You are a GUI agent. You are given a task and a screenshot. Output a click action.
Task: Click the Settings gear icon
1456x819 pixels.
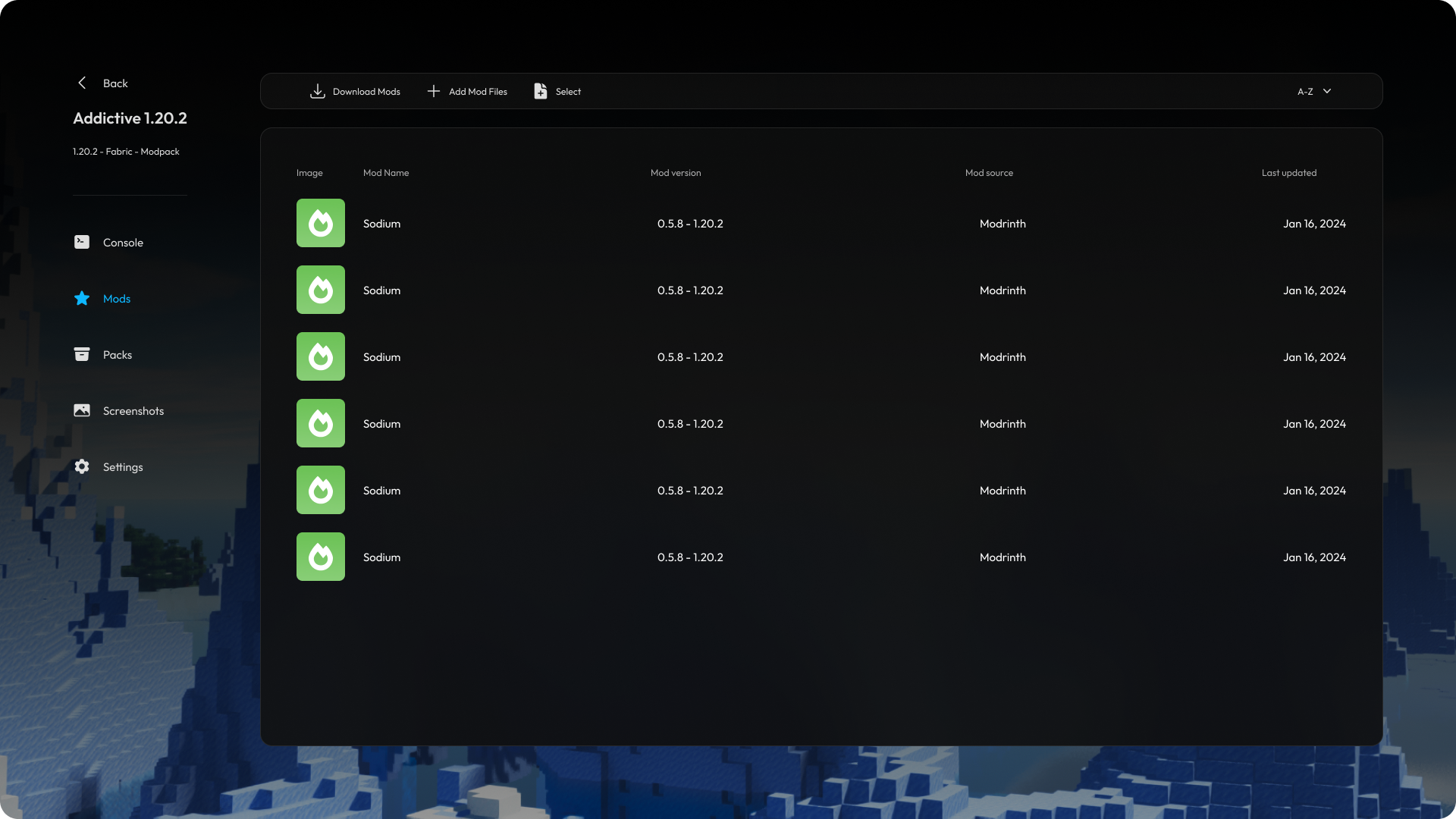pos(82,466)
